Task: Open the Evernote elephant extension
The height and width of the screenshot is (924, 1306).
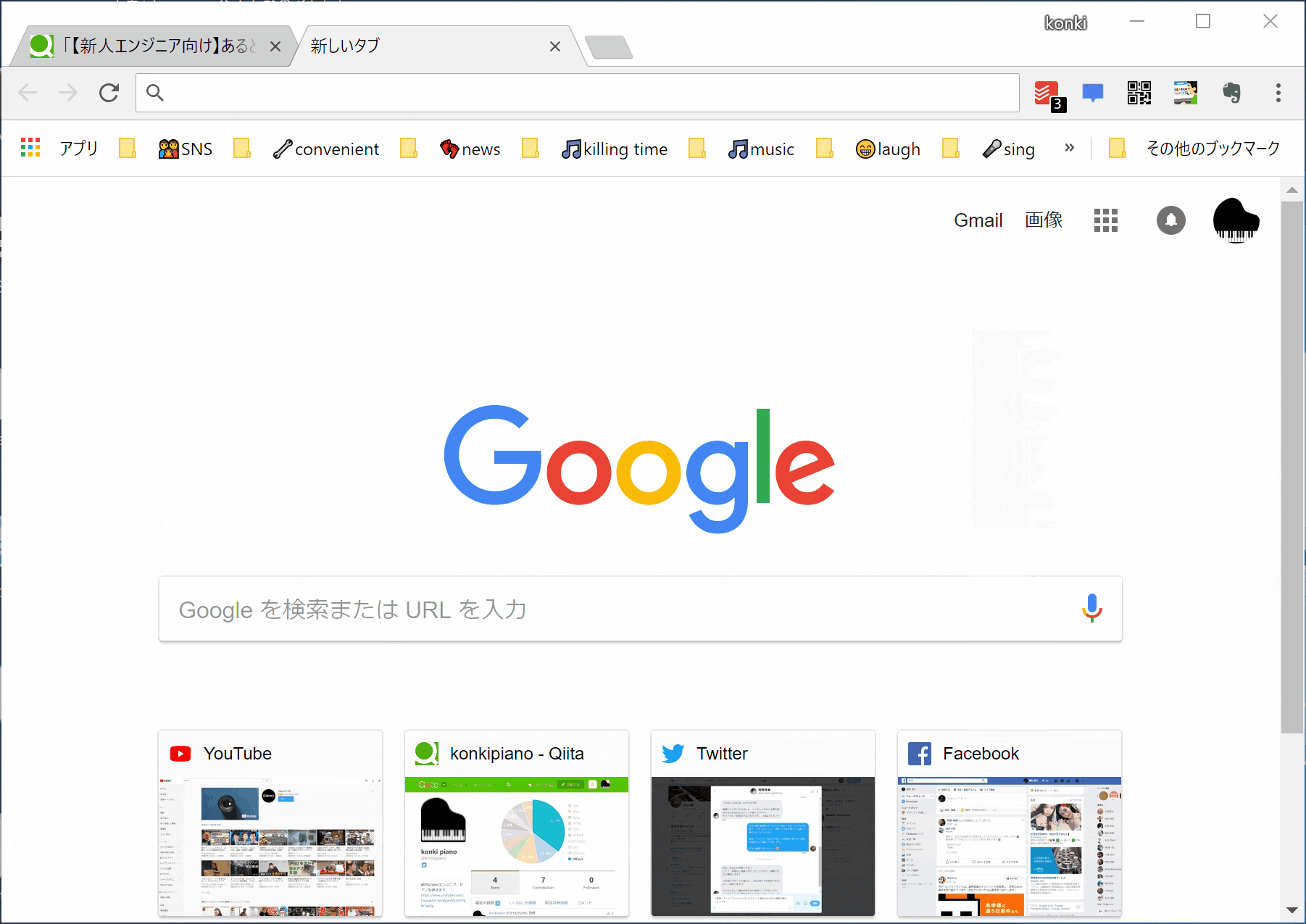Action: (1231, 93)
